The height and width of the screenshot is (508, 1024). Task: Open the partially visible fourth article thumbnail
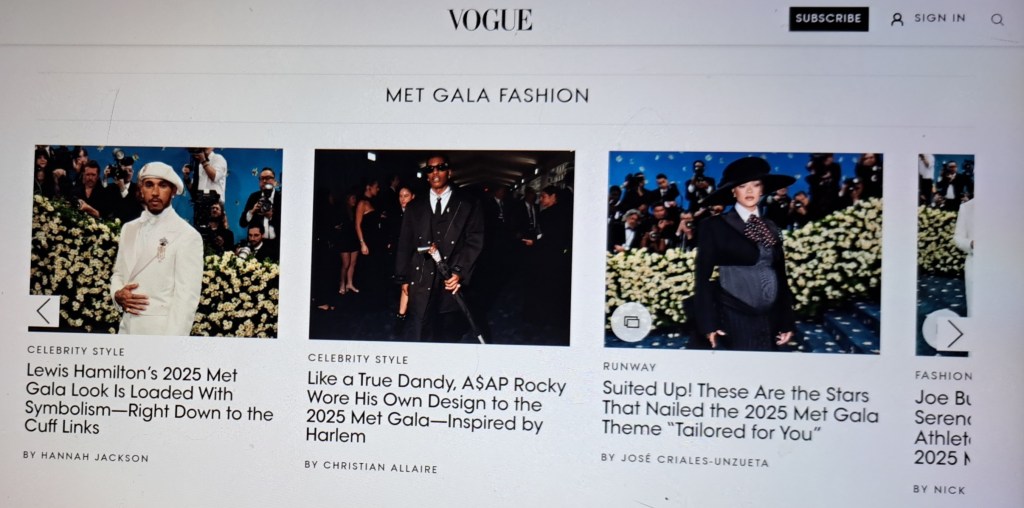(944, 255)
